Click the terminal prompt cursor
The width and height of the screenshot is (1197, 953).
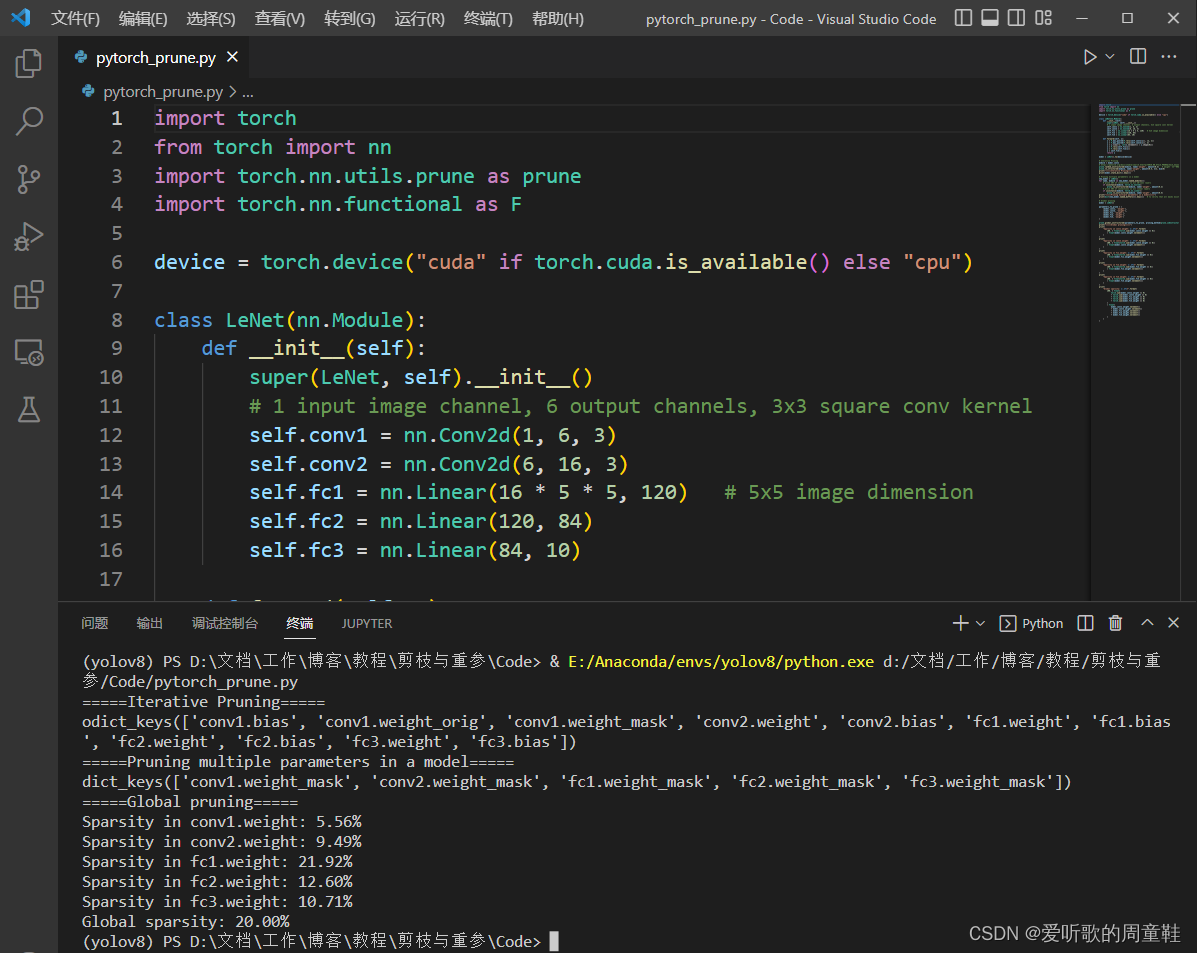(x=554, y=941)
